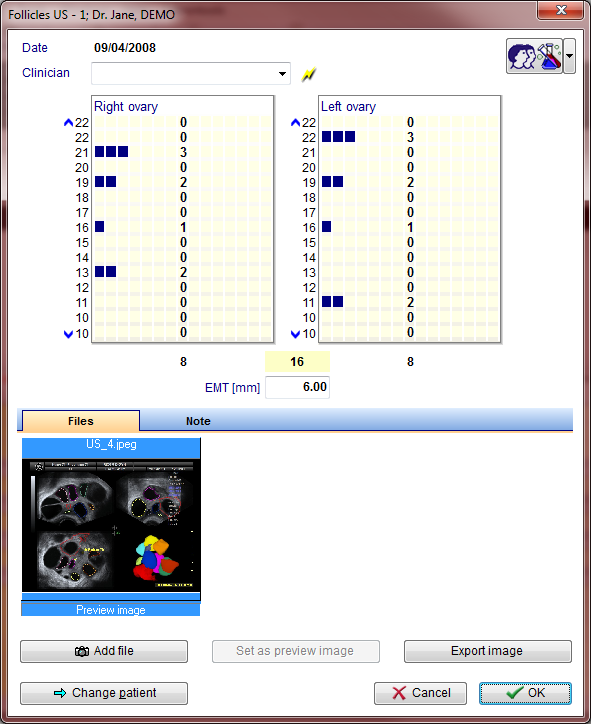This screenshot has height=724, width=591.
Task: Toggle third follicle square at Left ovary size 22
Action: pyautogui.click(x=350, y=137)
